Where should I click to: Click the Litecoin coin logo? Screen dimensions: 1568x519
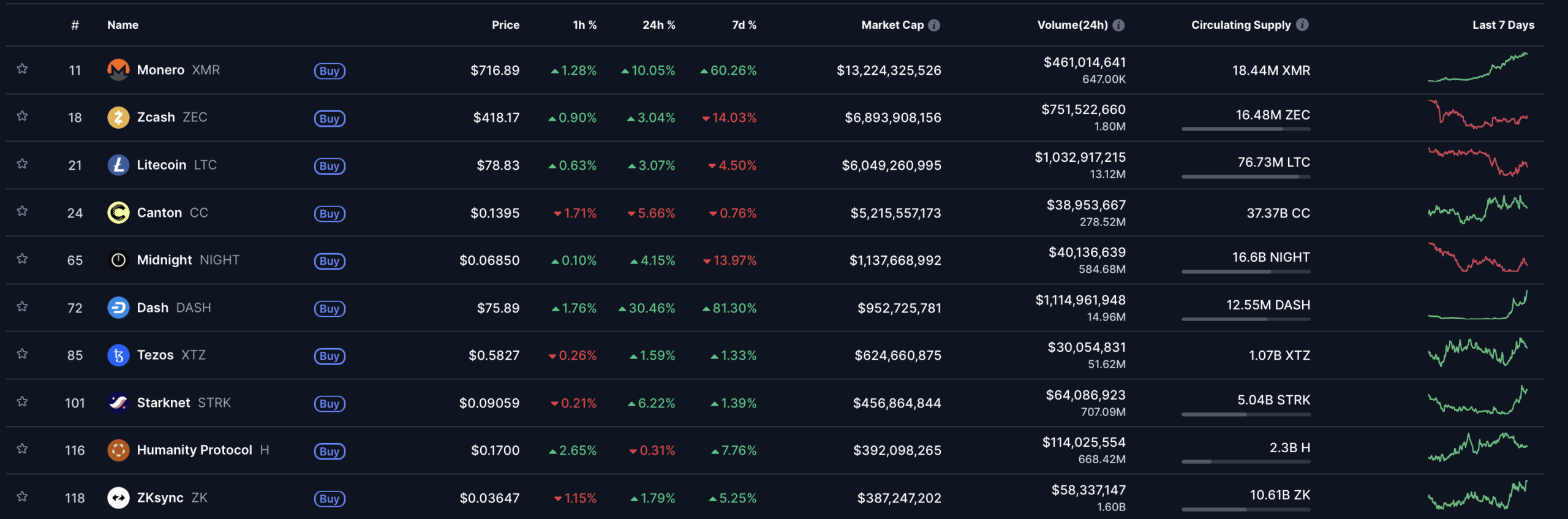[118, 165]
